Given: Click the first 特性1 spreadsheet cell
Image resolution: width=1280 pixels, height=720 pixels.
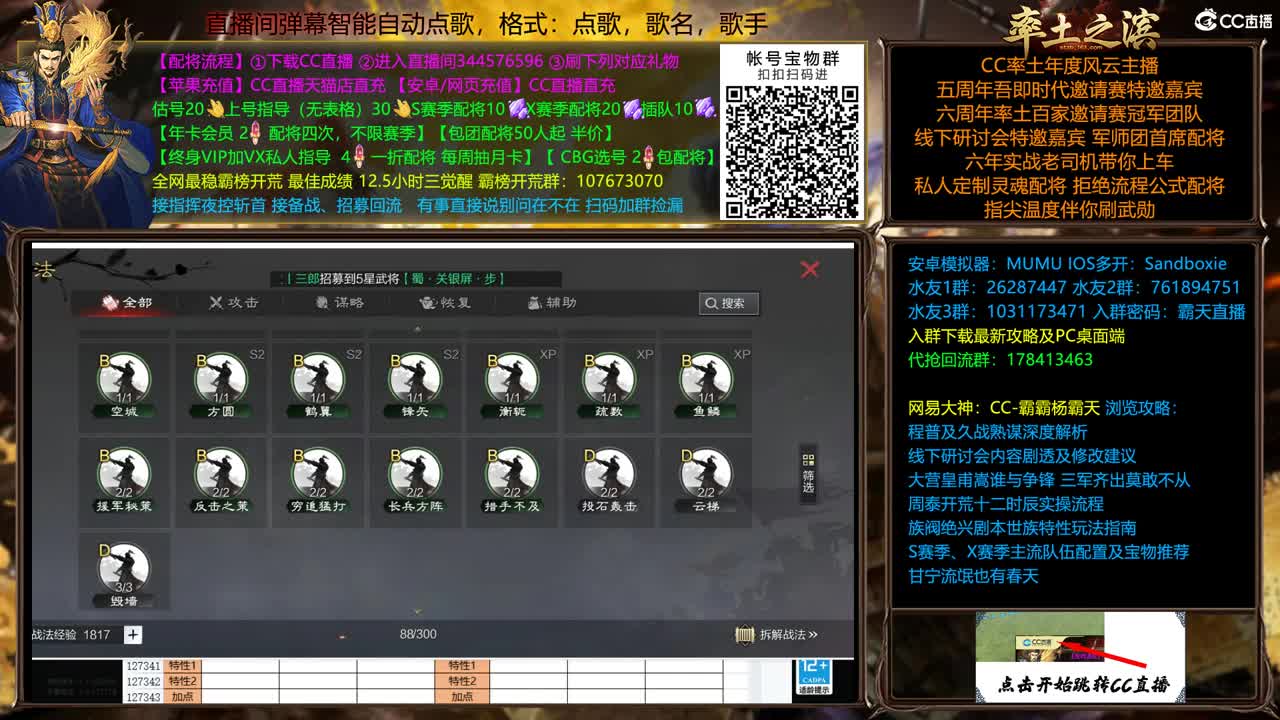Looking at the screenshot, I should tap(182, 666).
